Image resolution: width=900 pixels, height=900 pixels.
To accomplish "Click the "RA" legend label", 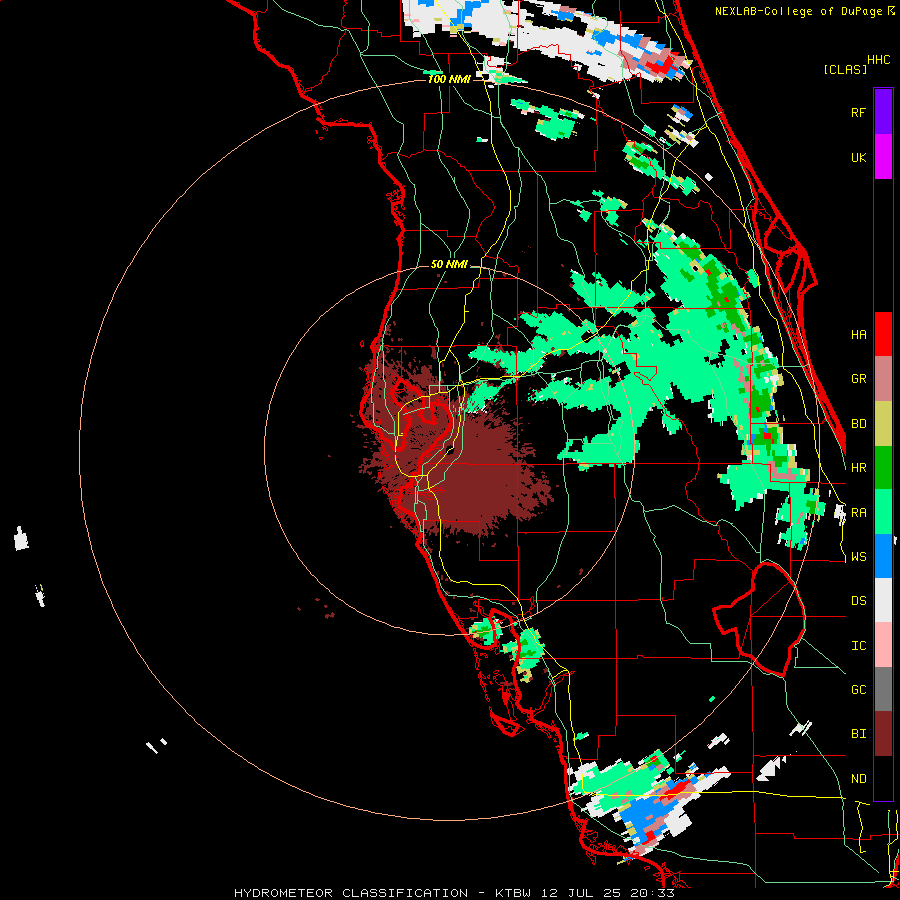I will tap(858, 513).
